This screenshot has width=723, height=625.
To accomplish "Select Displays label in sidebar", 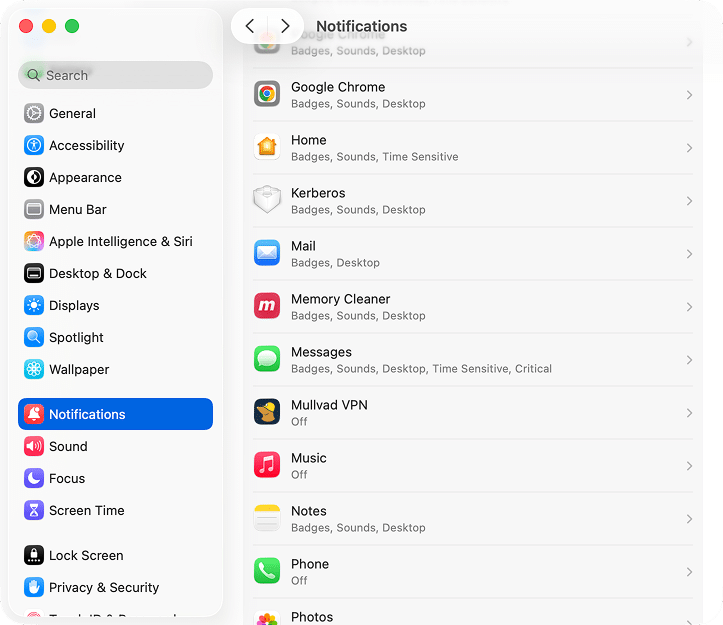I will [x=74, y=305].
